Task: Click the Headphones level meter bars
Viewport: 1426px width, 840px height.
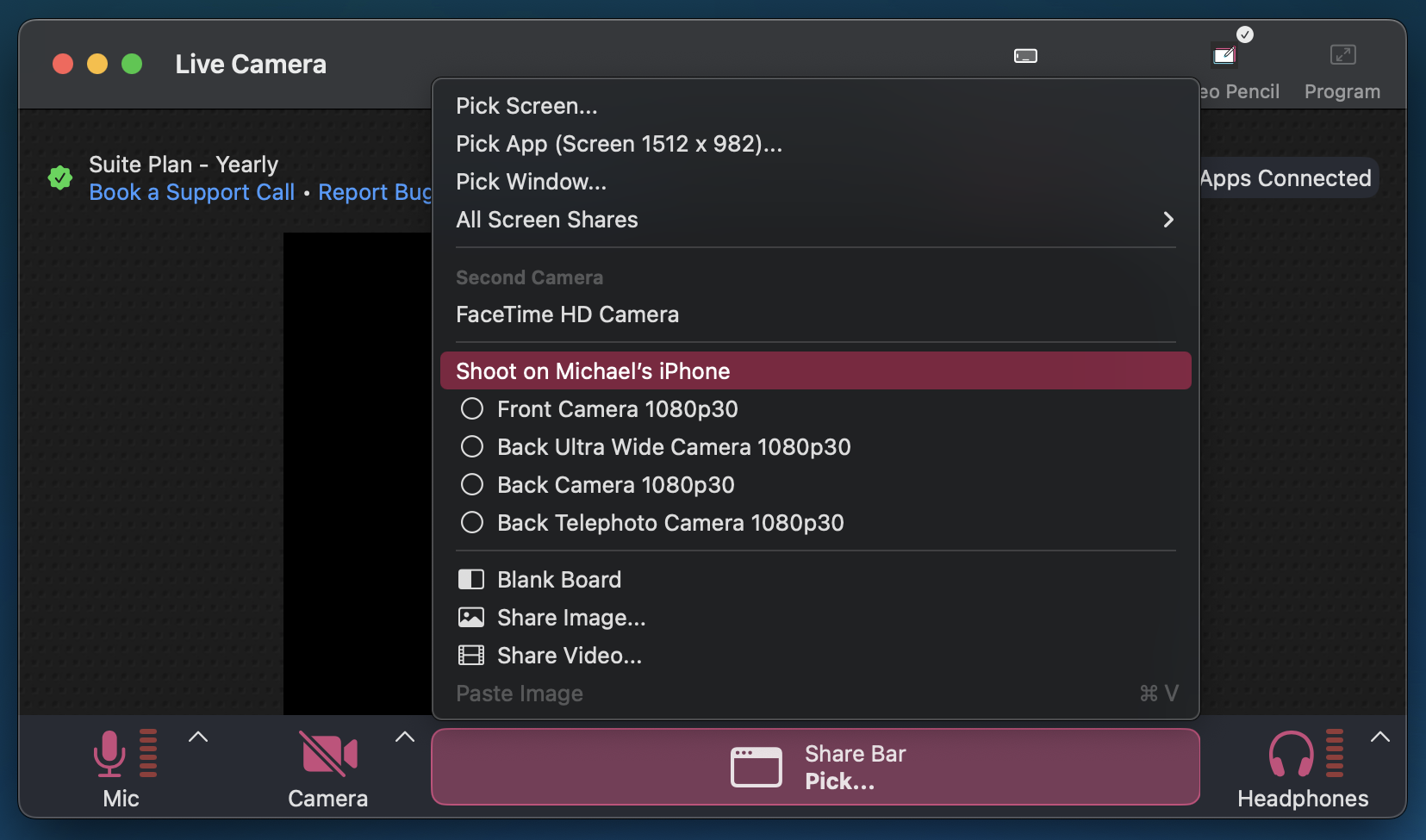Action: 1335,753
